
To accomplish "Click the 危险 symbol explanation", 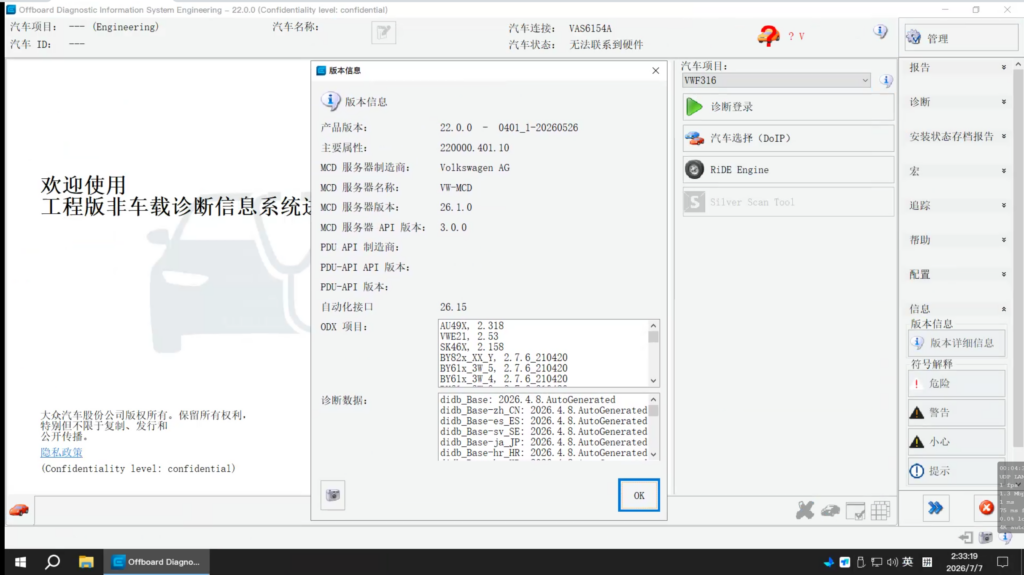I will tap(957, 384).
